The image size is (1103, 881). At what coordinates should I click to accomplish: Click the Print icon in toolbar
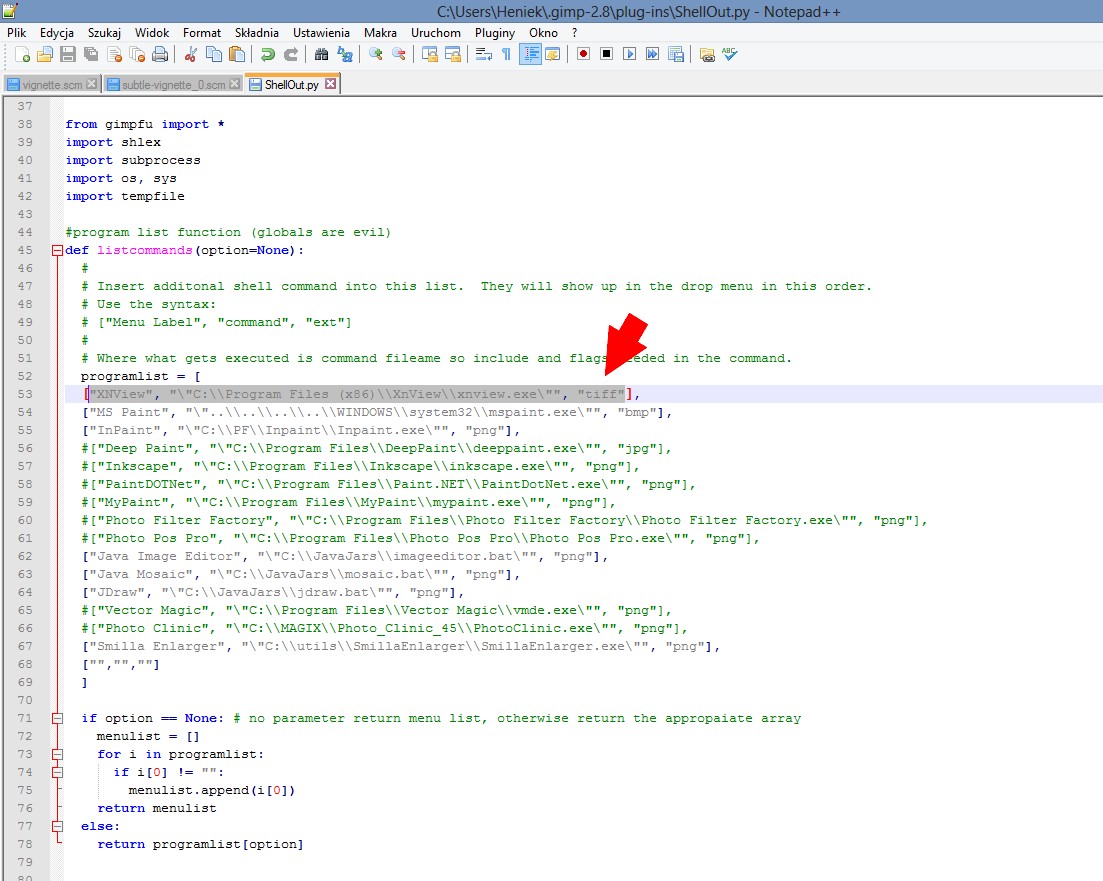[x=160, y=54]
